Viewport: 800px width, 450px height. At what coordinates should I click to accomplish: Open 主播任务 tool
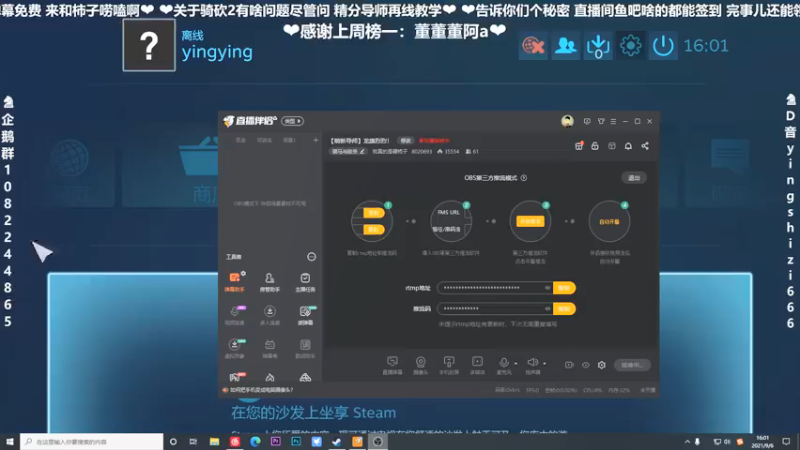coord(305,282)
